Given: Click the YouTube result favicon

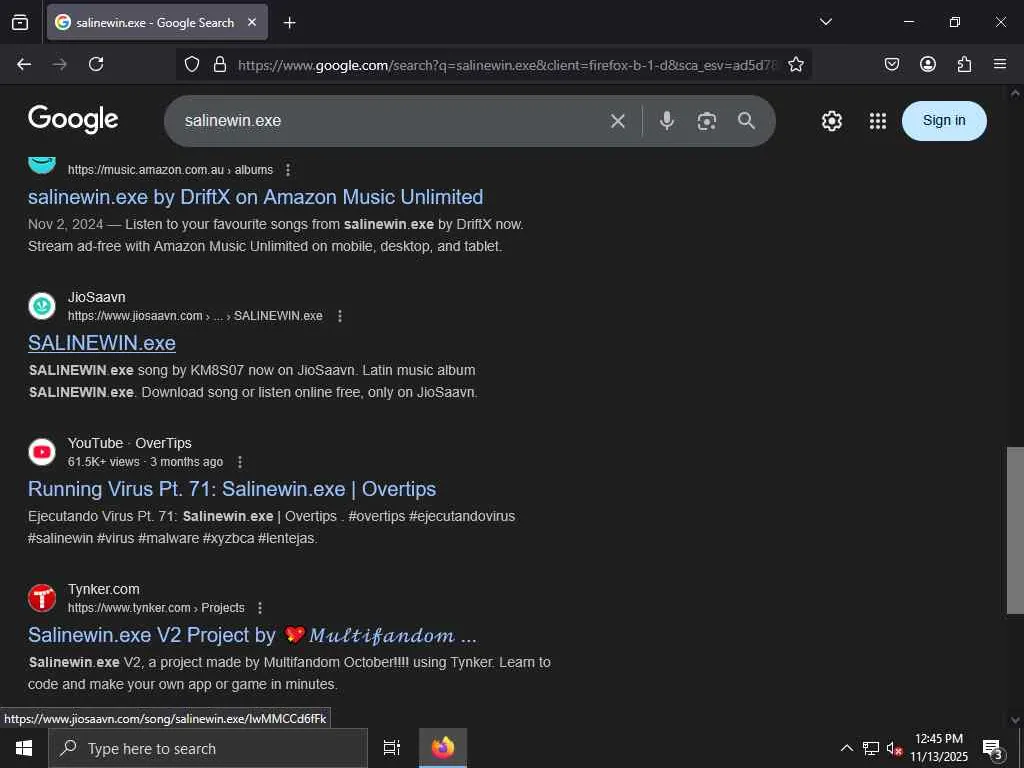Looking at the screenshot, I should coord(42,452).
